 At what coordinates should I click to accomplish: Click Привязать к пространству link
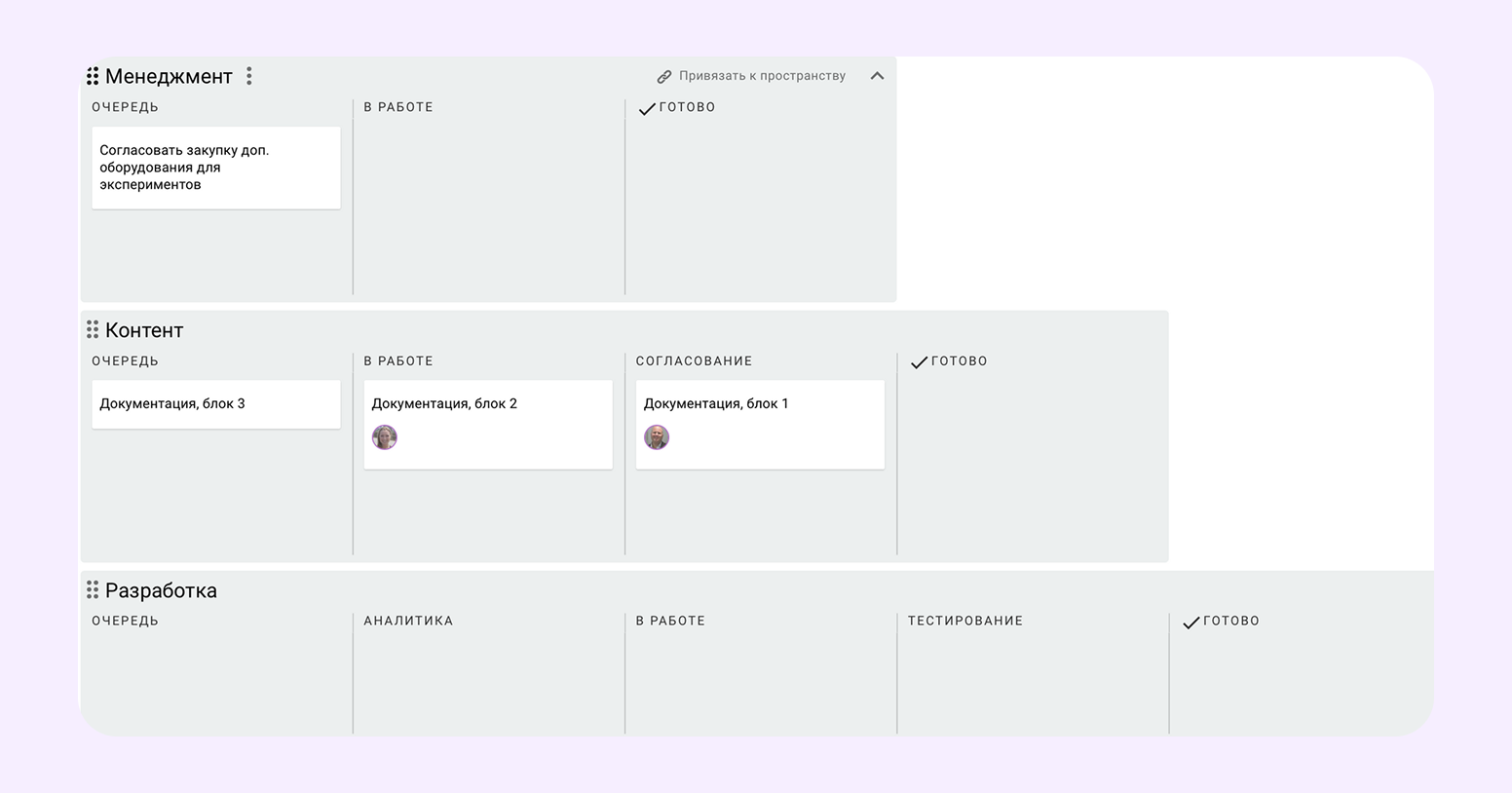(x=762, y=76)
